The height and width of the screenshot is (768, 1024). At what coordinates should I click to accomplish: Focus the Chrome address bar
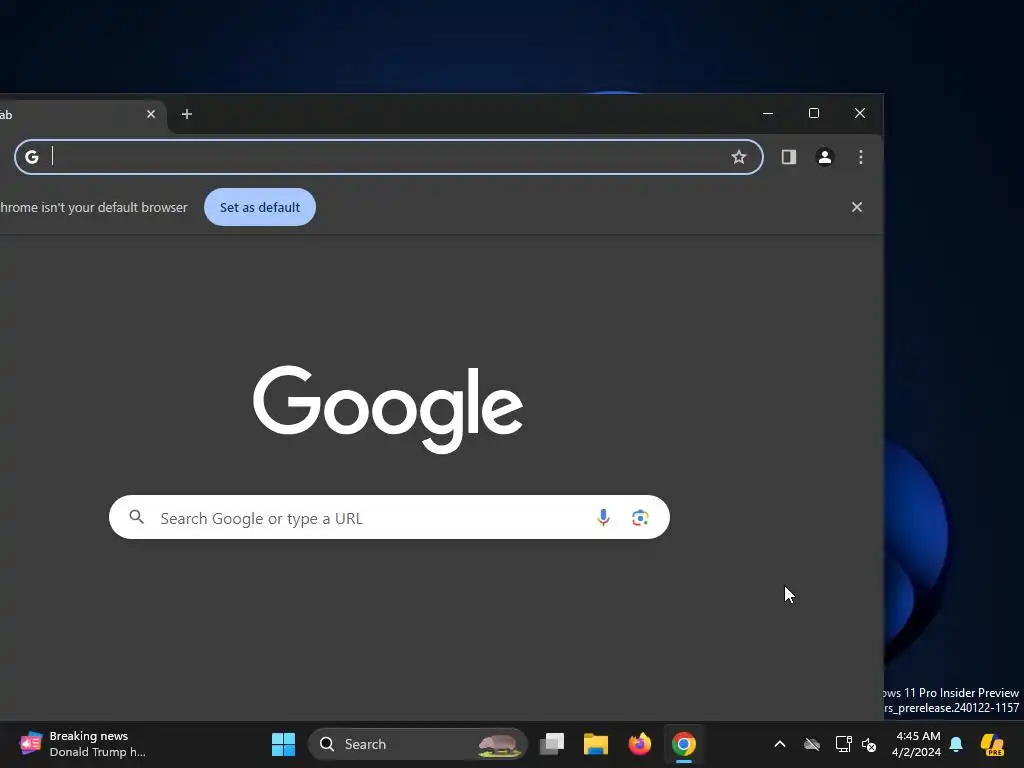389,157
